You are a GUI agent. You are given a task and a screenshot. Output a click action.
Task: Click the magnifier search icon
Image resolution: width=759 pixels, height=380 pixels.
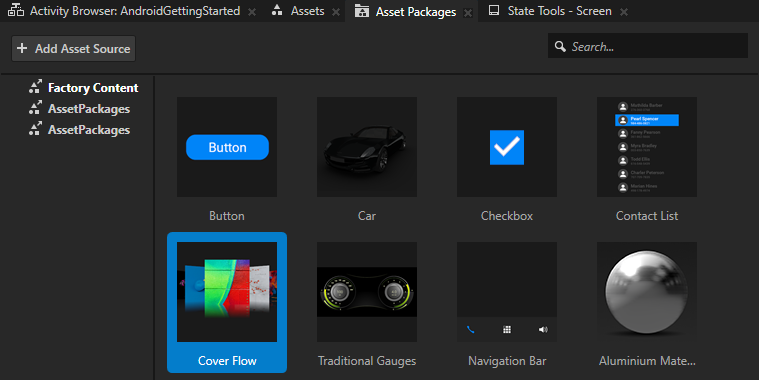560,46
